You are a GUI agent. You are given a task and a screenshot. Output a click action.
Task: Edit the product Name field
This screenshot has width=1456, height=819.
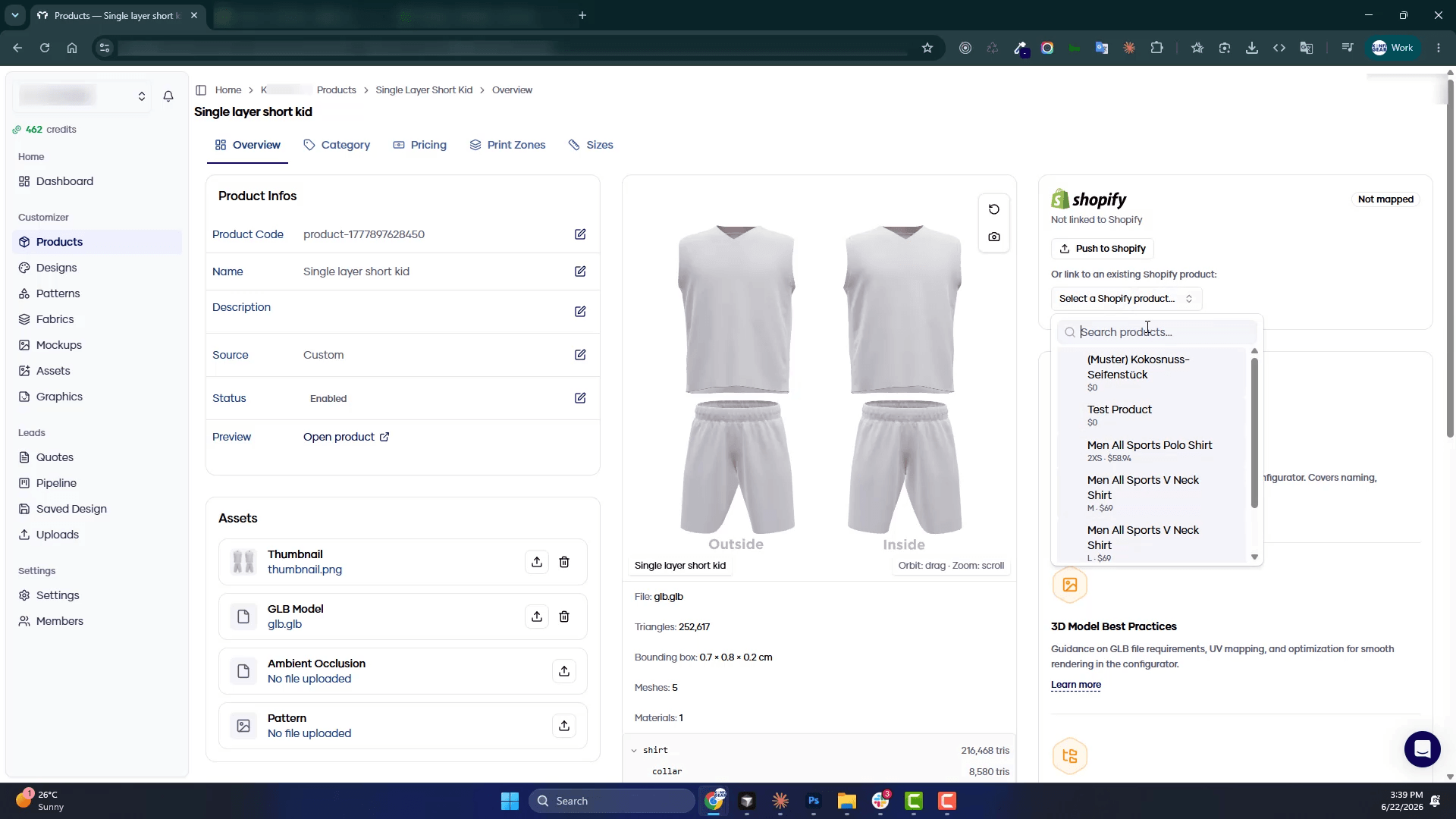(580, 271)
